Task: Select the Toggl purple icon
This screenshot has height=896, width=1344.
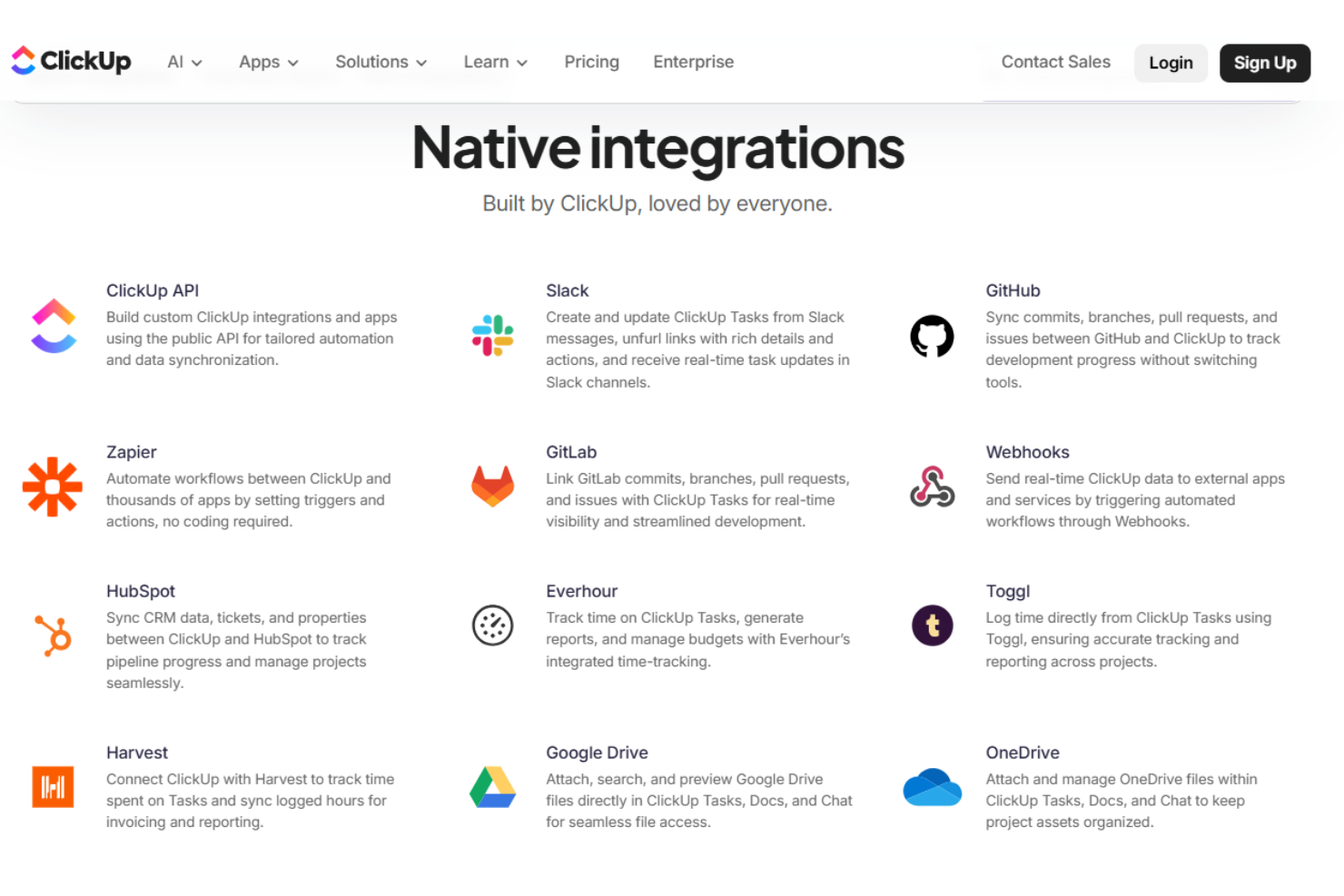Action: pyautogui.click(x=932, y=625)
